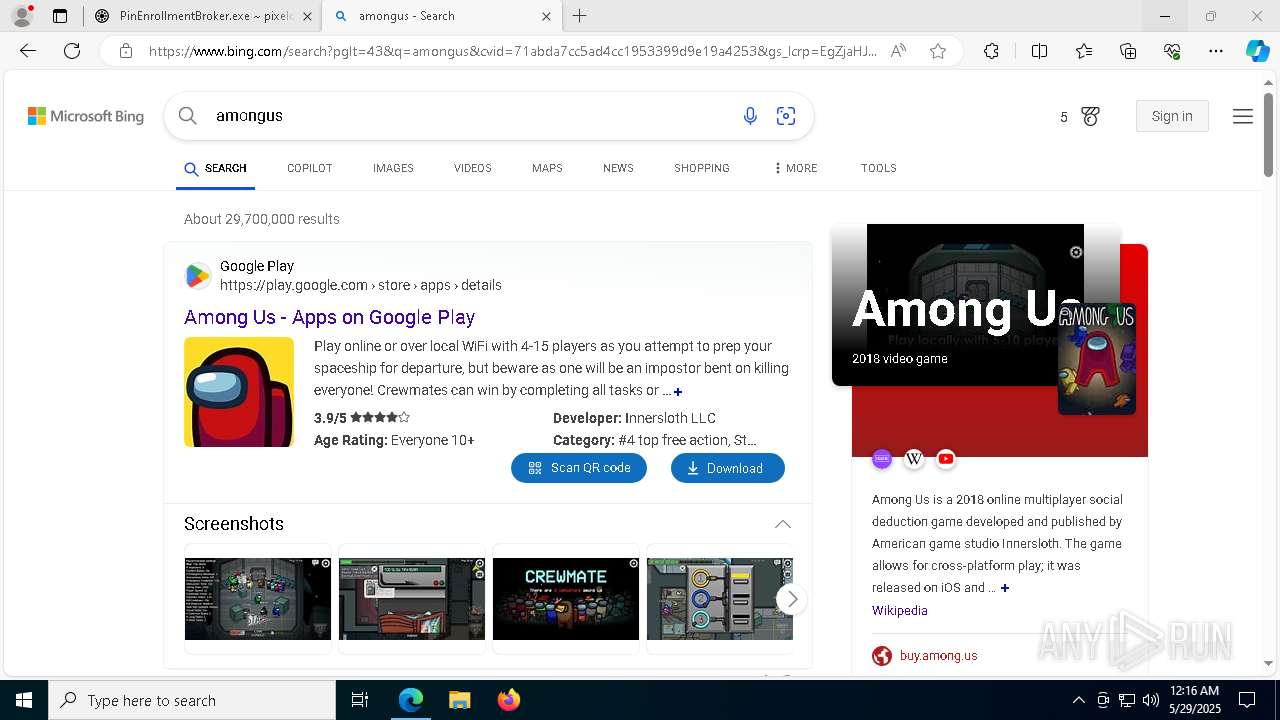Viewport: 1280px width, 720px height.
Task: Collapse the Screenshots section
Action: click(783, 524)
